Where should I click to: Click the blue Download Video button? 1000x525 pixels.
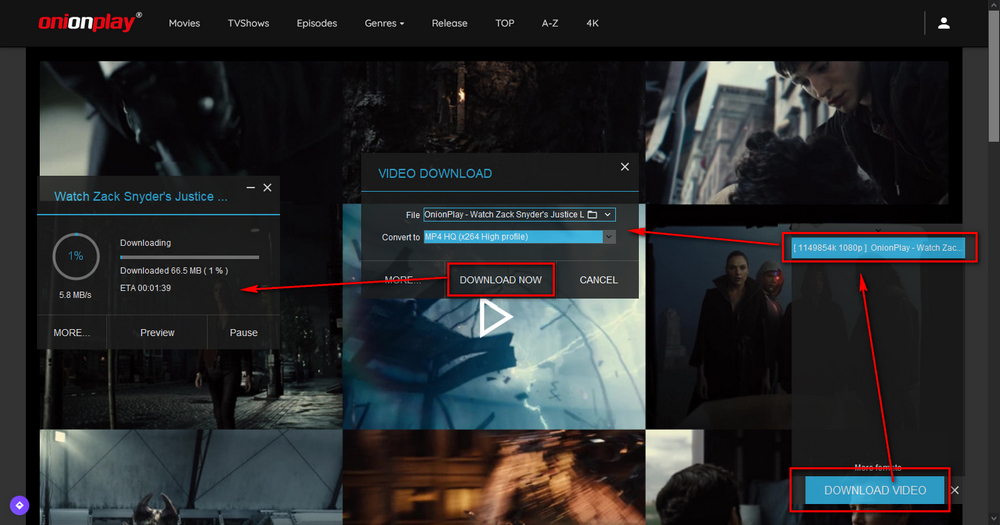[x=875, y=490]
